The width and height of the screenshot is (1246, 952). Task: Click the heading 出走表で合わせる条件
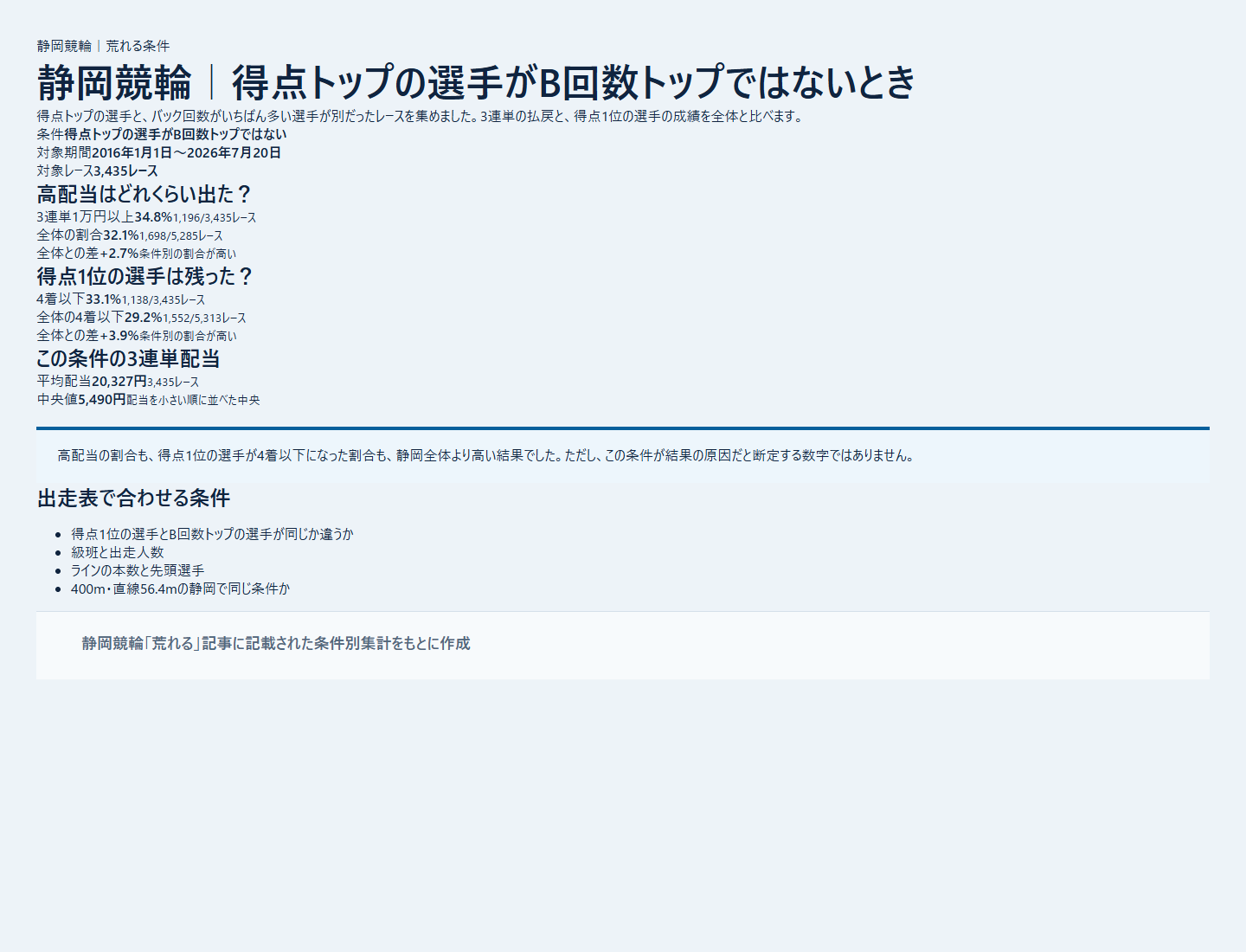(x=134, y=499)
